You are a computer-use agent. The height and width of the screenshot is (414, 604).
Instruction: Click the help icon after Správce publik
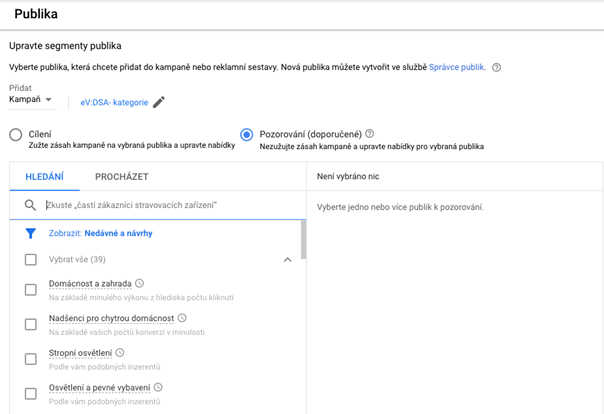[497, 67]
